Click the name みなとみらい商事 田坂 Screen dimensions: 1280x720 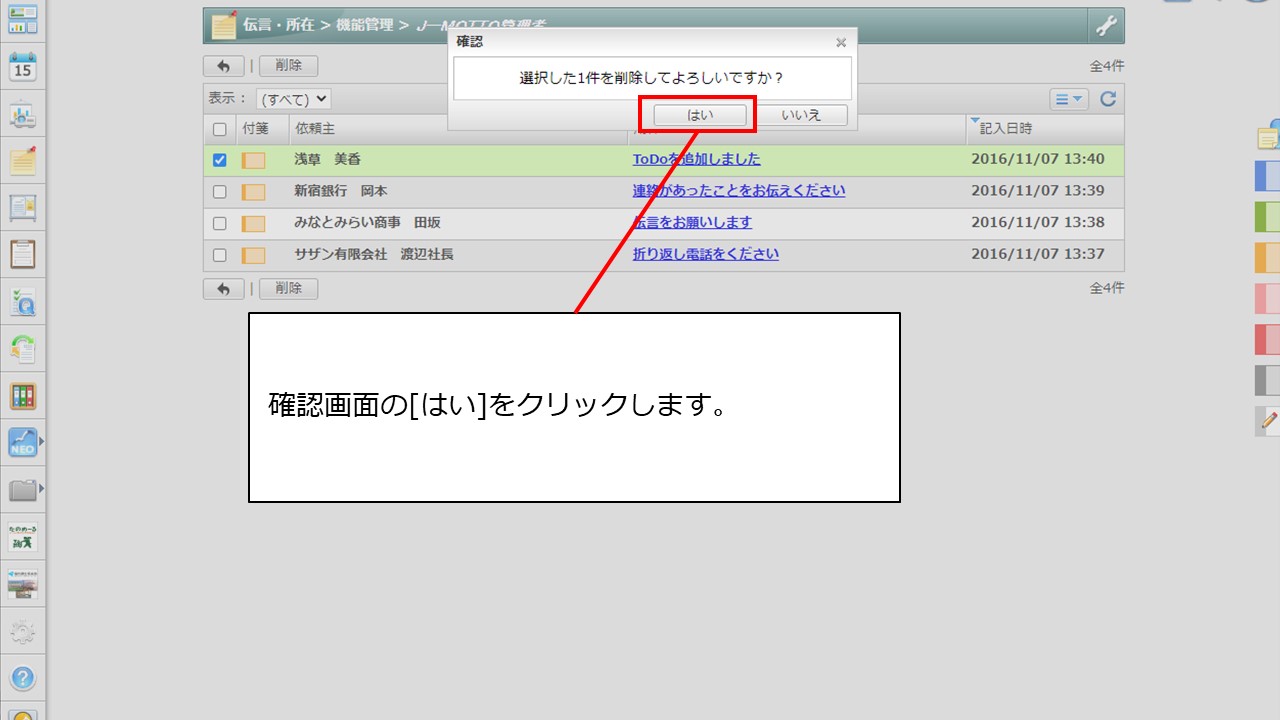click(x=367, y=222)
